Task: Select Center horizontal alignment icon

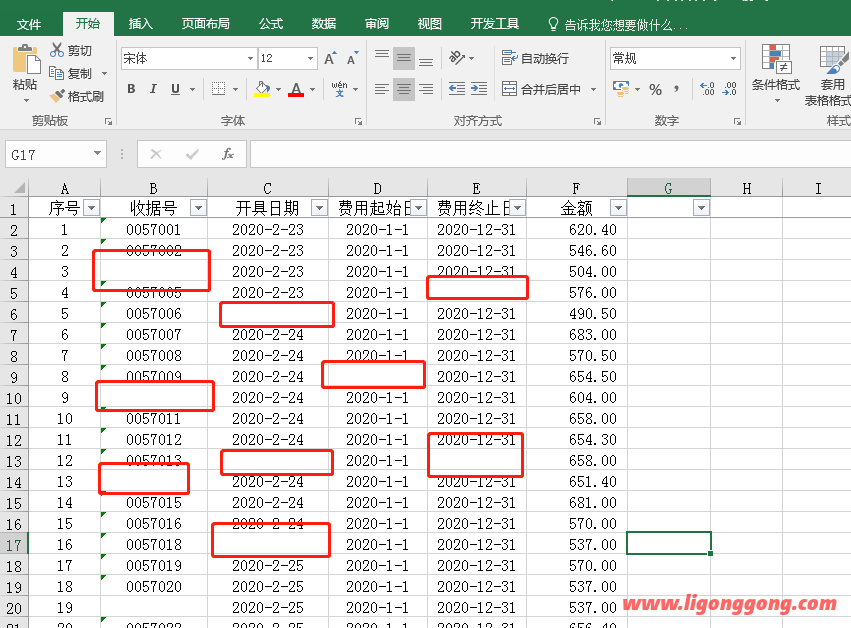Action: click(404, 89)
